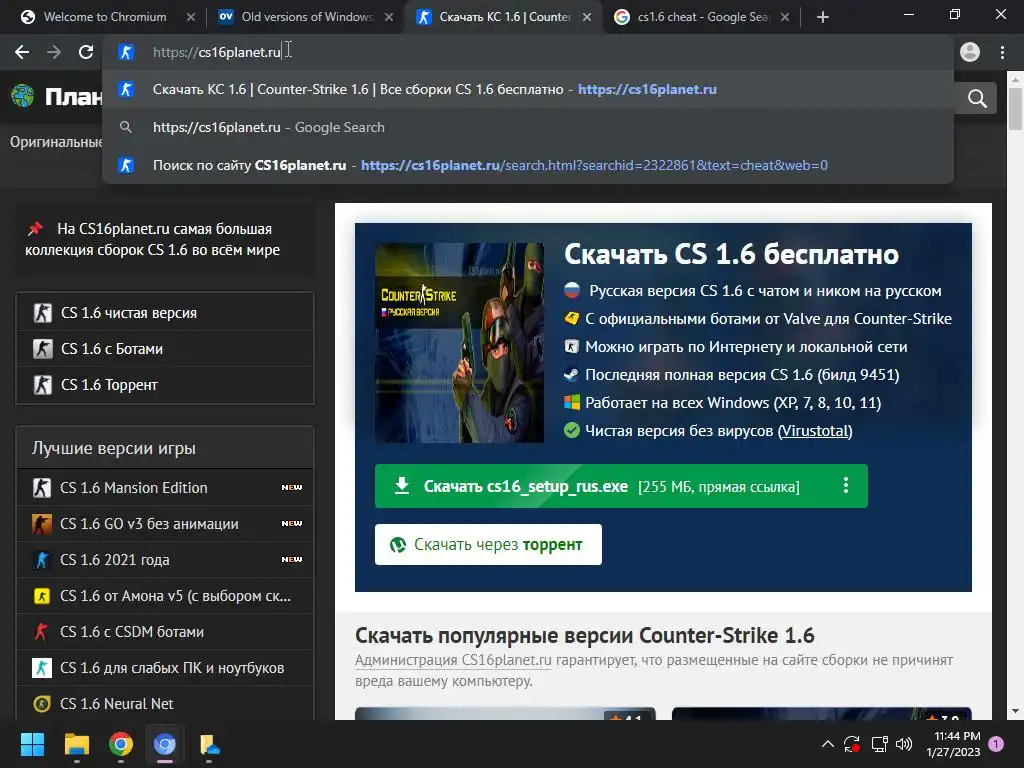Click the red CSDM ботами icon
The height and width of the screenshot is (768, 1024).
[42, 632]
